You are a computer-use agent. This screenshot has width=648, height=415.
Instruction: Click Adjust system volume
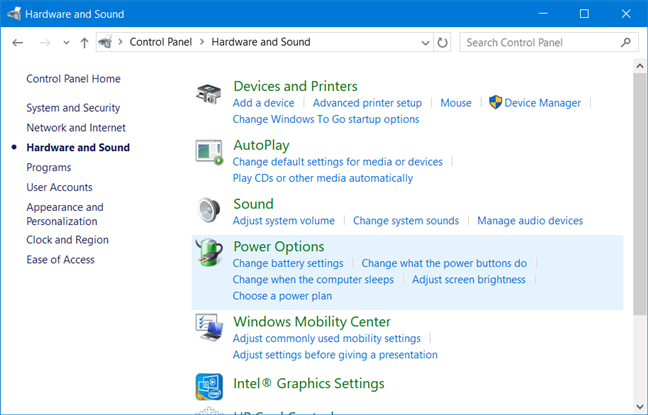coord(284,221)
